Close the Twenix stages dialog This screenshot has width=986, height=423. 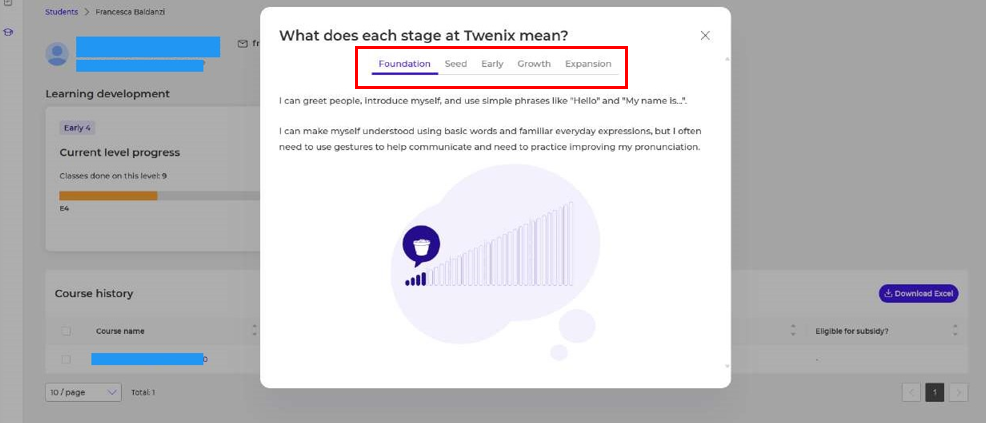(705, 36)
